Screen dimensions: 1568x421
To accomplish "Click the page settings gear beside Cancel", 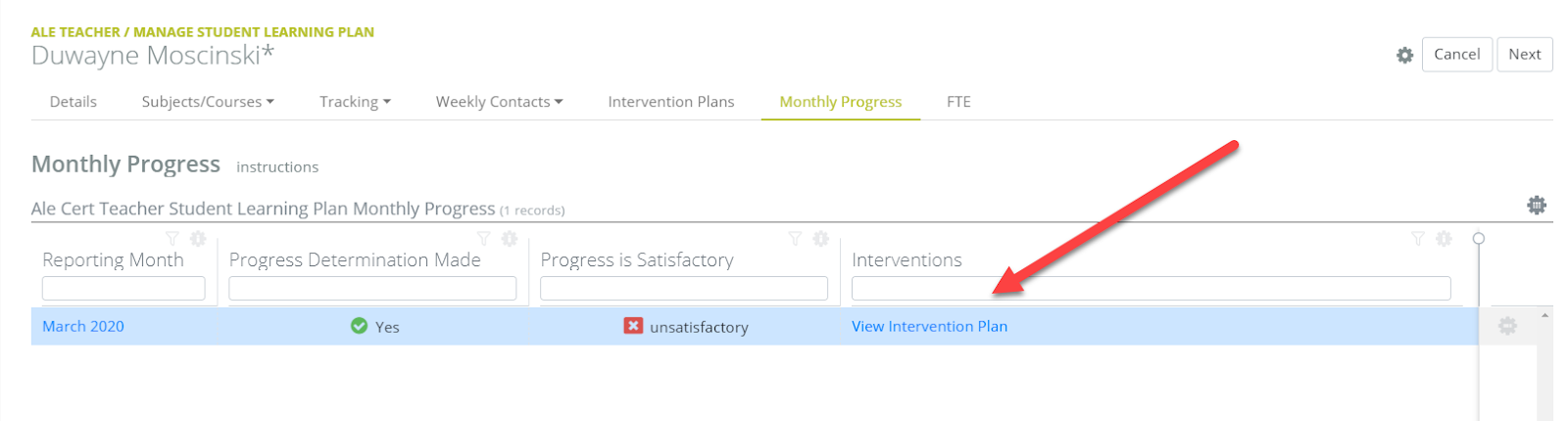I will (x=1404, y=55).
